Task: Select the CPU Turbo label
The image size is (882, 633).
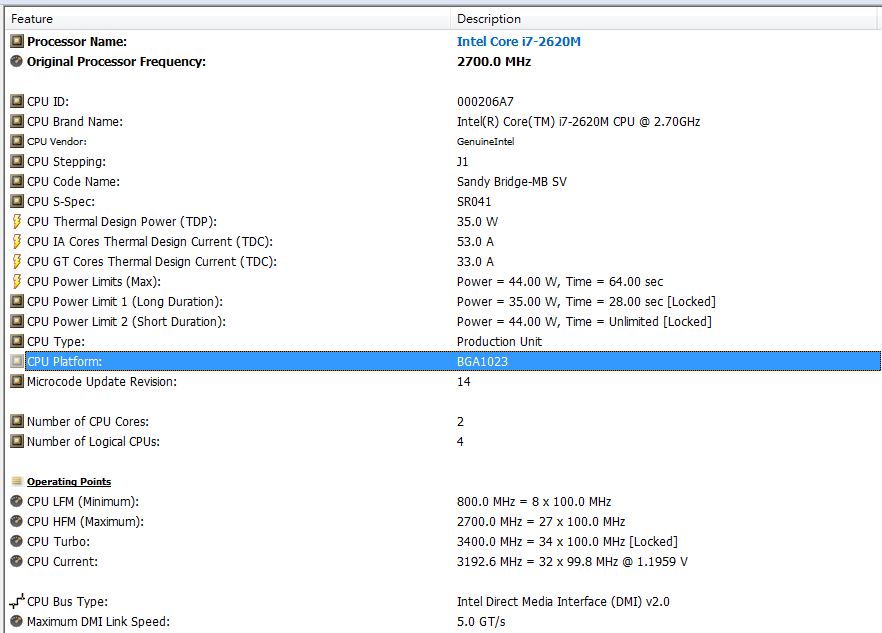Action: (x=58, y=541)
